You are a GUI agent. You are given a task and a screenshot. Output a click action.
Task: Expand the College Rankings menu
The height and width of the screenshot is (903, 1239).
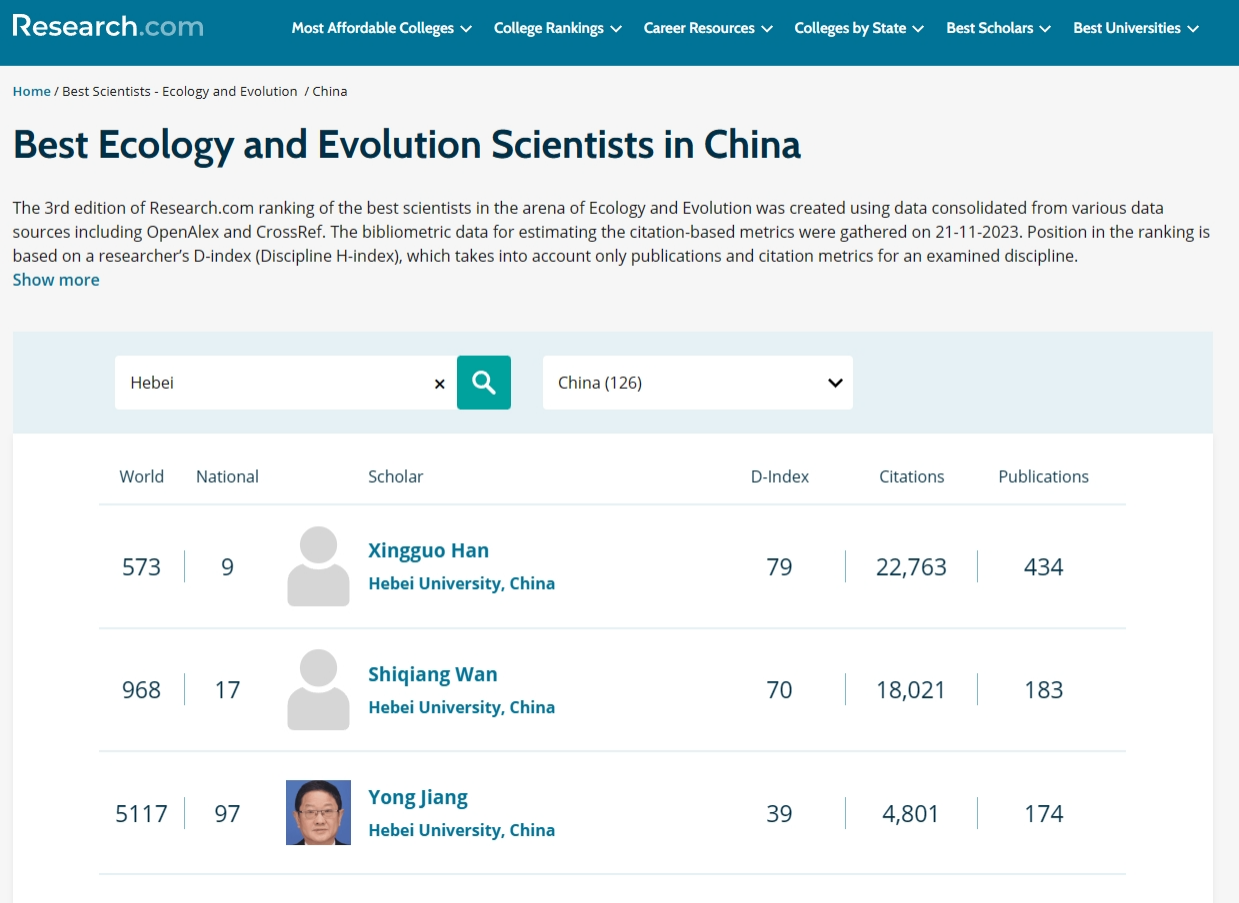tap(557, 28)
